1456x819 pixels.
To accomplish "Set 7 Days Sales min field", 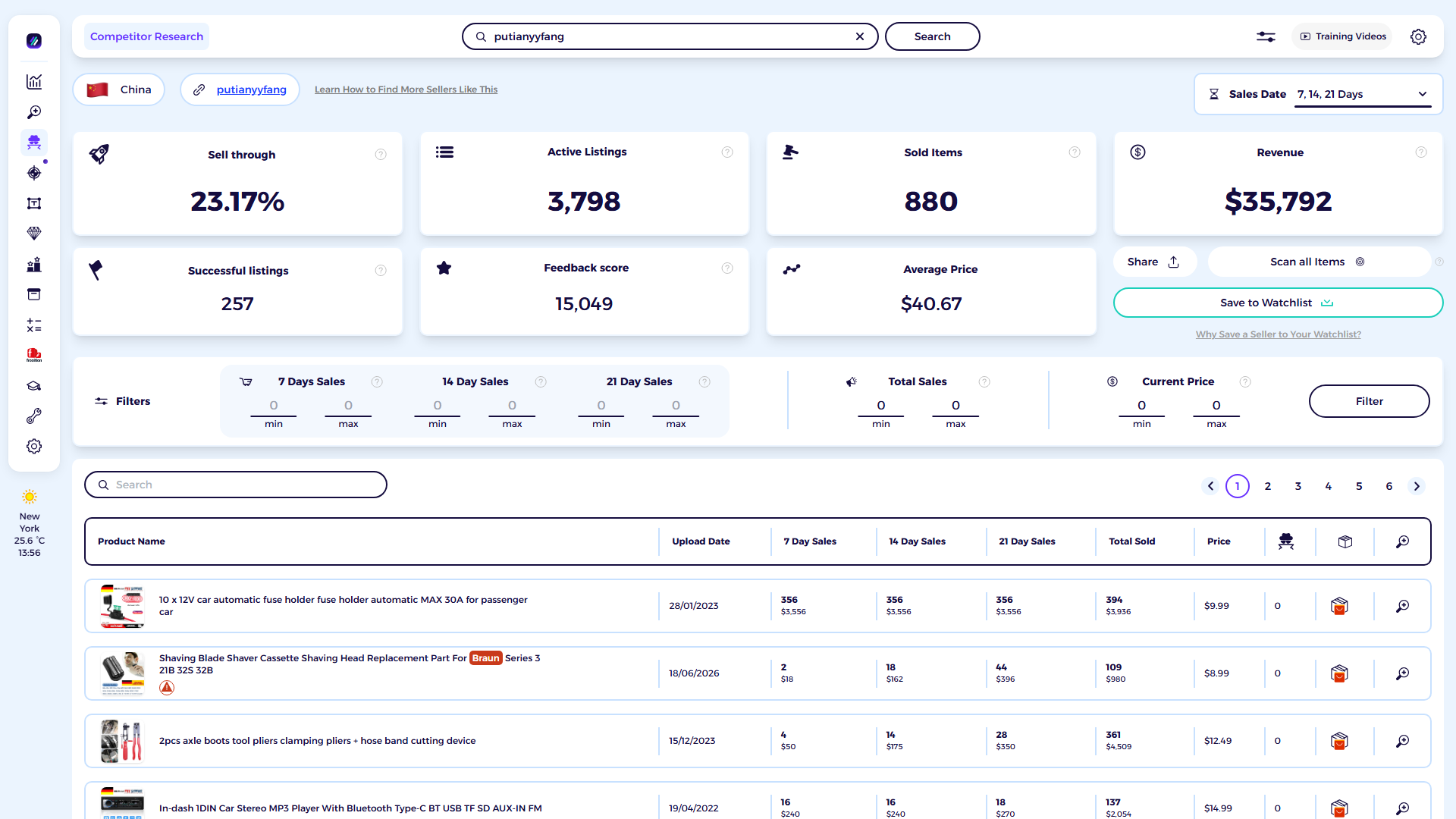I will click(274, 406).
